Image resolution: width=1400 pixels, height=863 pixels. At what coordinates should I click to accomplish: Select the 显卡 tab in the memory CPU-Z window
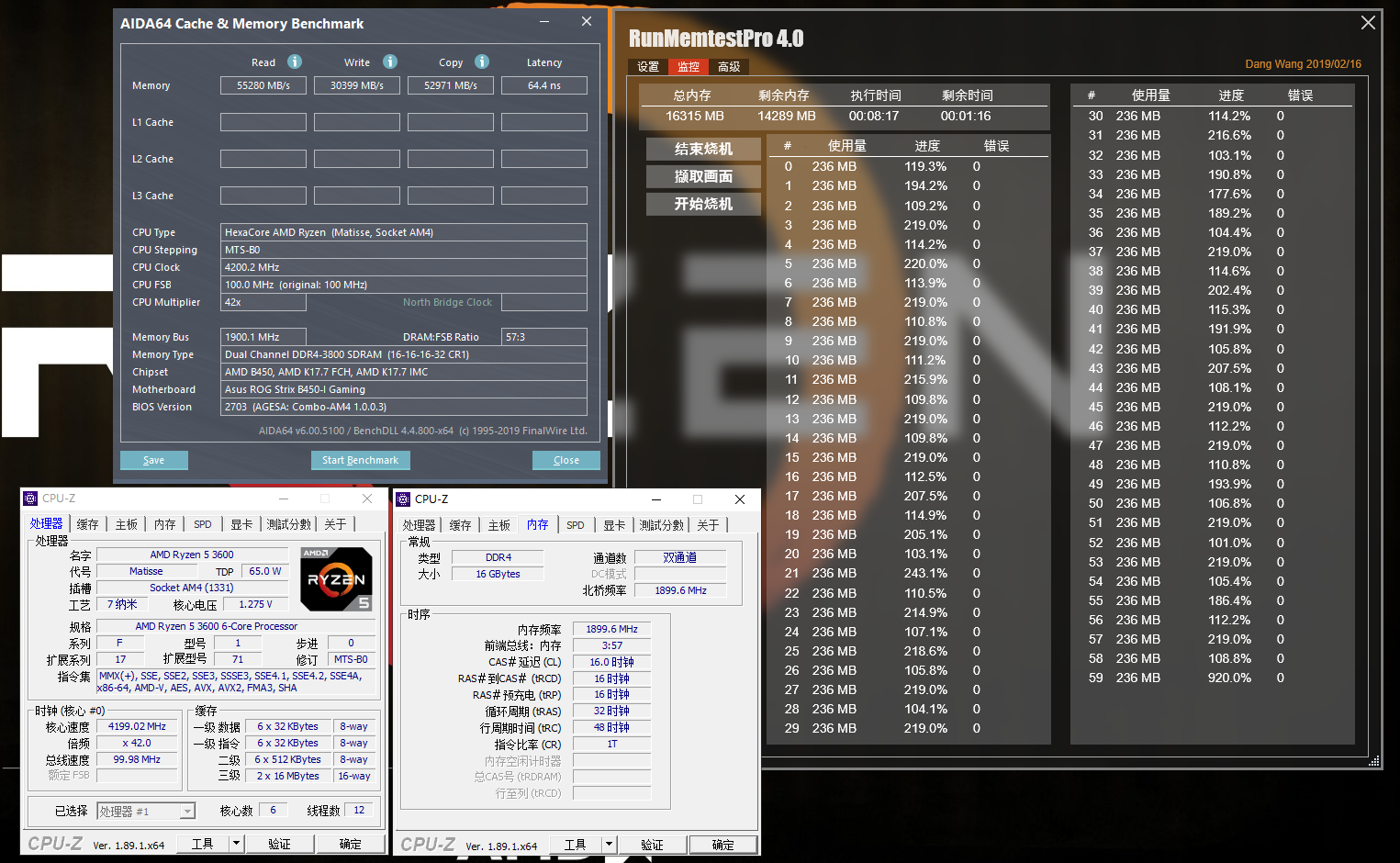(x=613, y=524)
